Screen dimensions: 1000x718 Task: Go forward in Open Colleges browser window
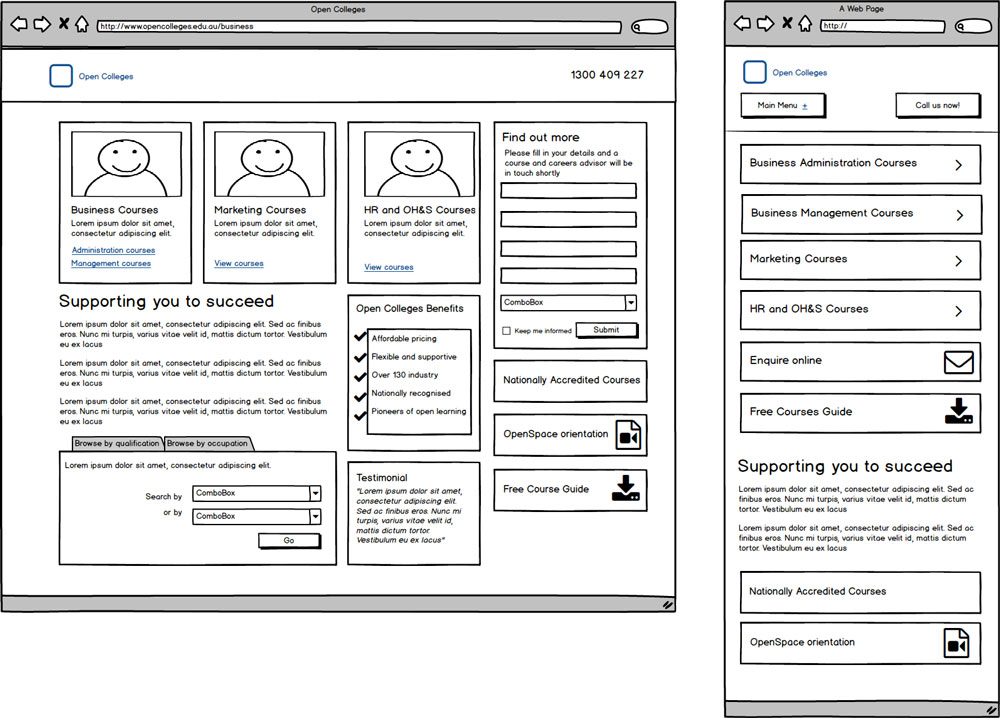tap(42, 25)
